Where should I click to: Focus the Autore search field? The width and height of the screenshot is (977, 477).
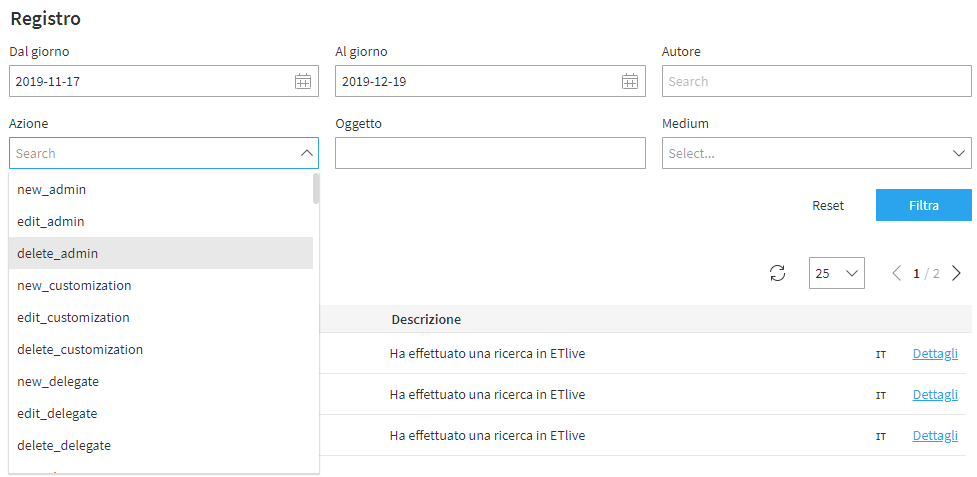[816, 82]
